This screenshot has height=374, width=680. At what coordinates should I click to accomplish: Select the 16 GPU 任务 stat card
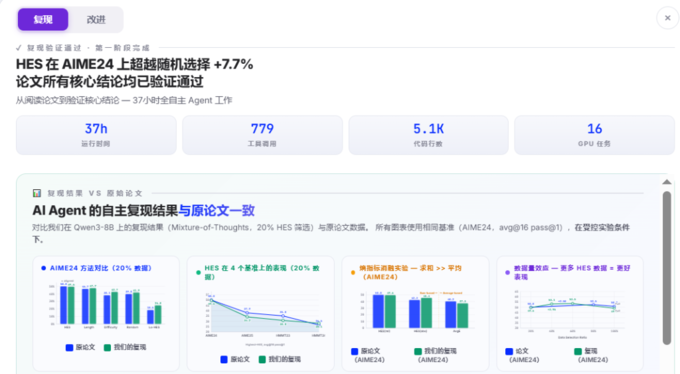595,135
